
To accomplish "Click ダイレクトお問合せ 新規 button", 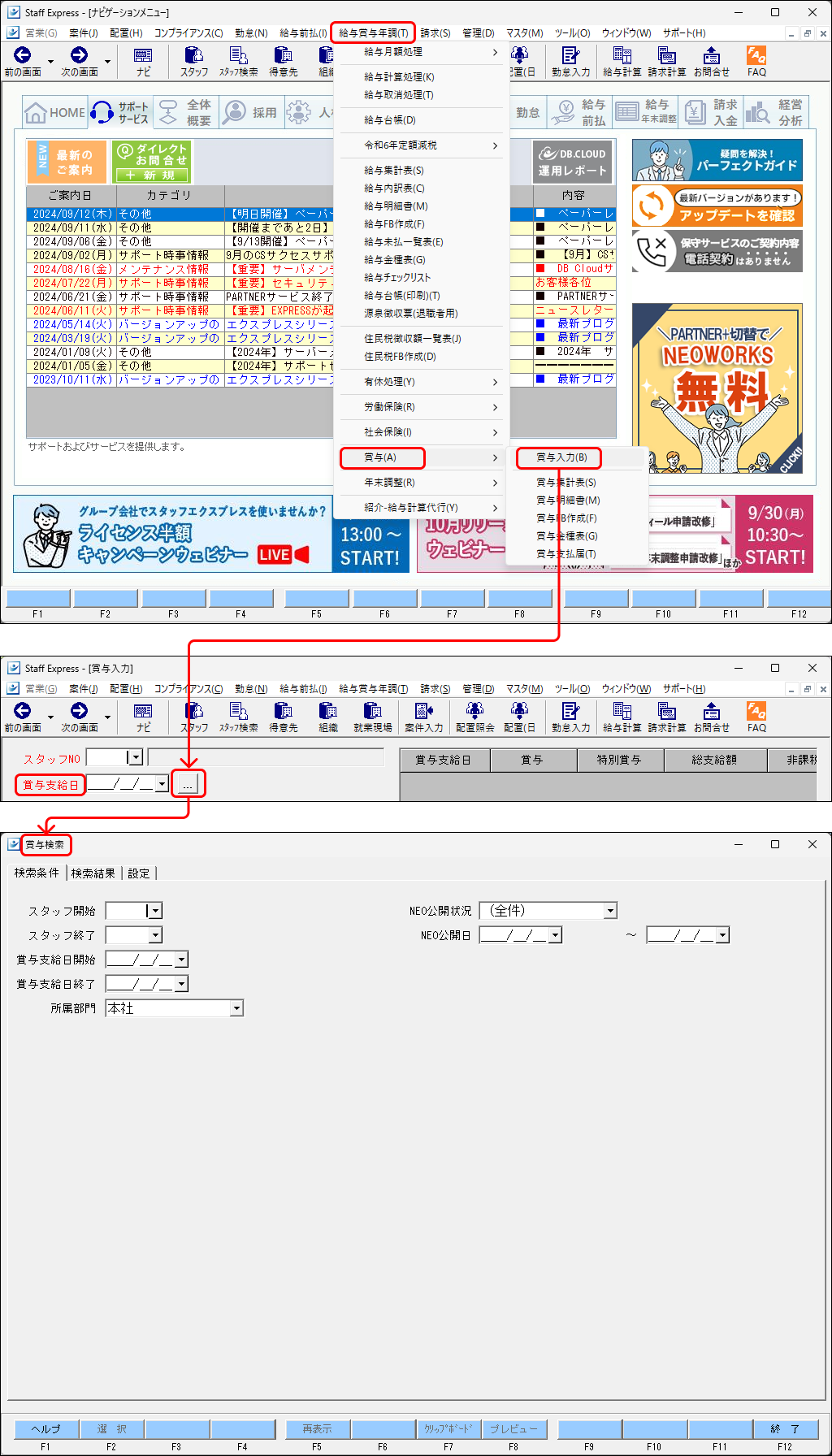I will [152, 161].
